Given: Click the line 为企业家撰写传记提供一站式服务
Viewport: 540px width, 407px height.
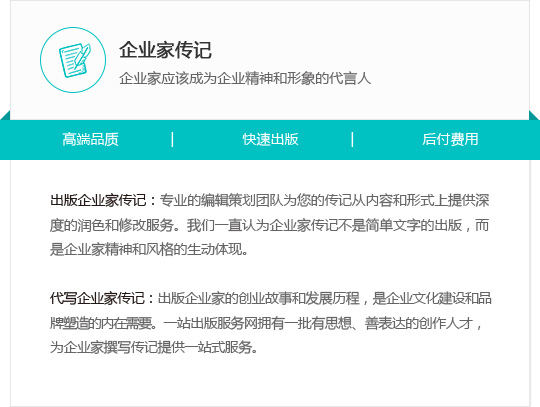Looking at the screenshot, I should 154,347.
